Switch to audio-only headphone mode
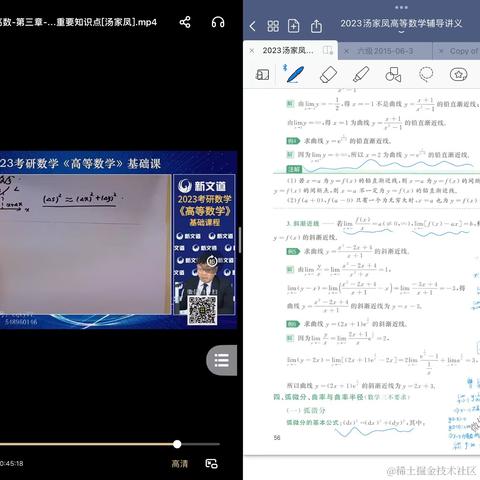 point(218,22)
